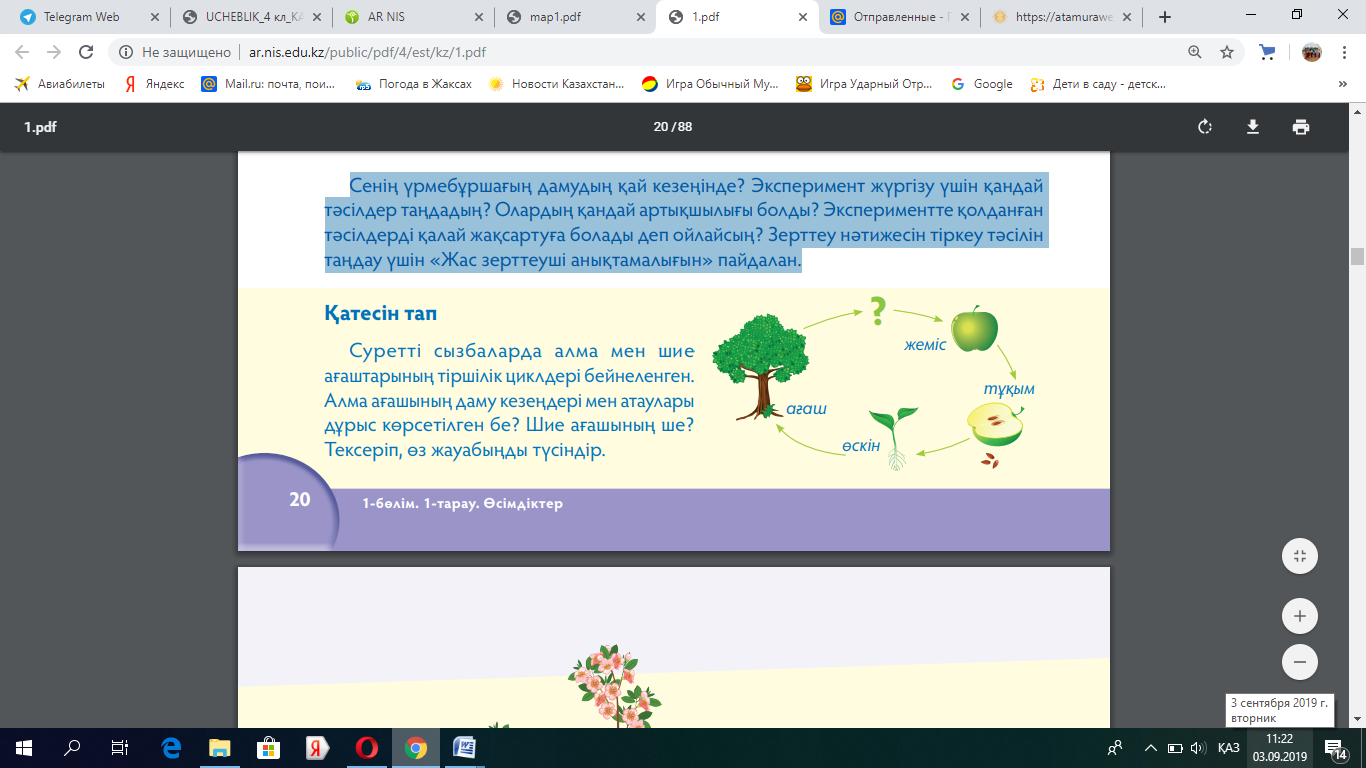The image size is (1366, 768).
Task: Open the Chrome three-dot menu
Action: (1343, 52)
